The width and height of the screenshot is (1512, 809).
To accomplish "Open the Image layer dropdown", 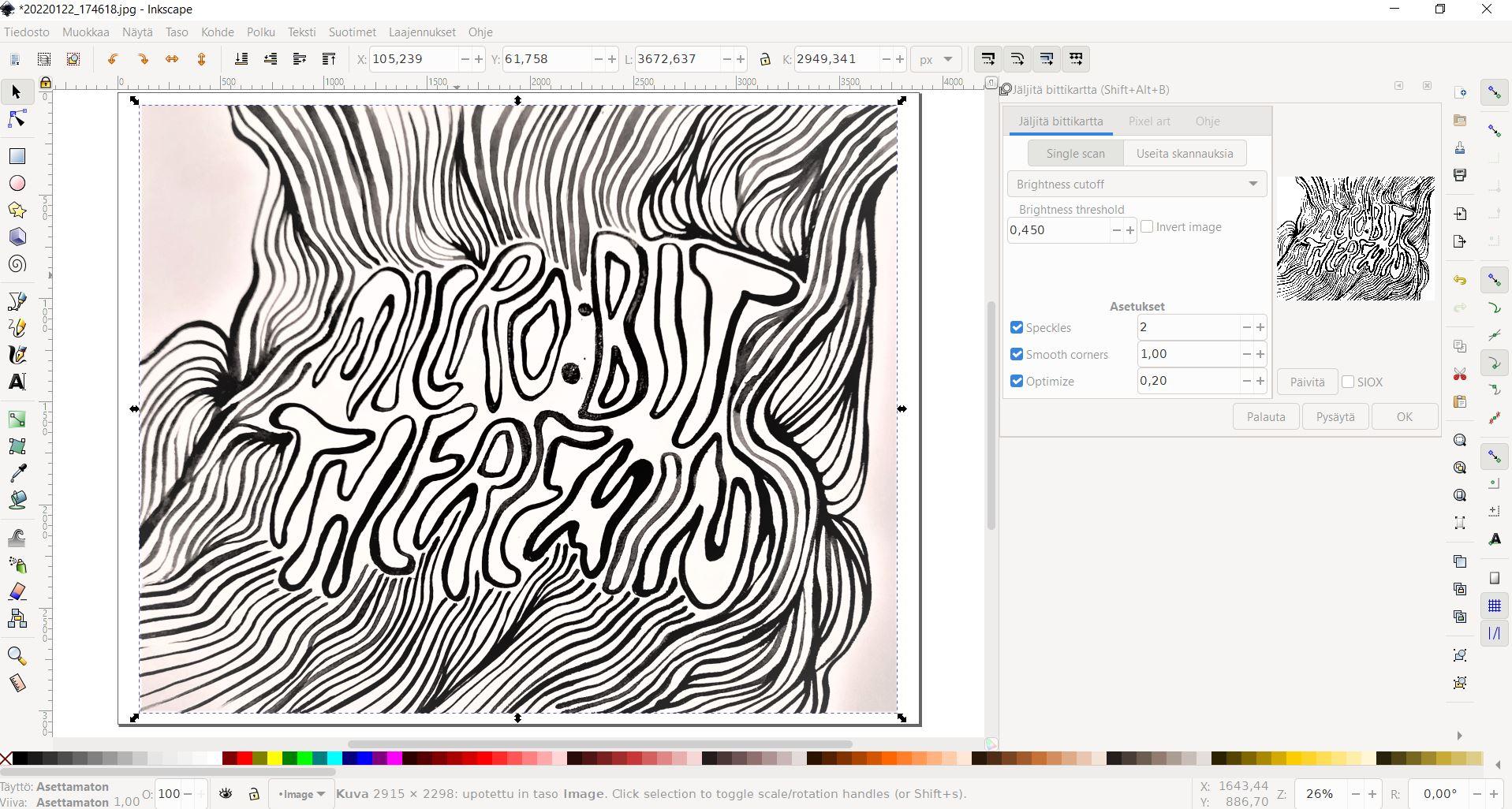I will [301, 794].
